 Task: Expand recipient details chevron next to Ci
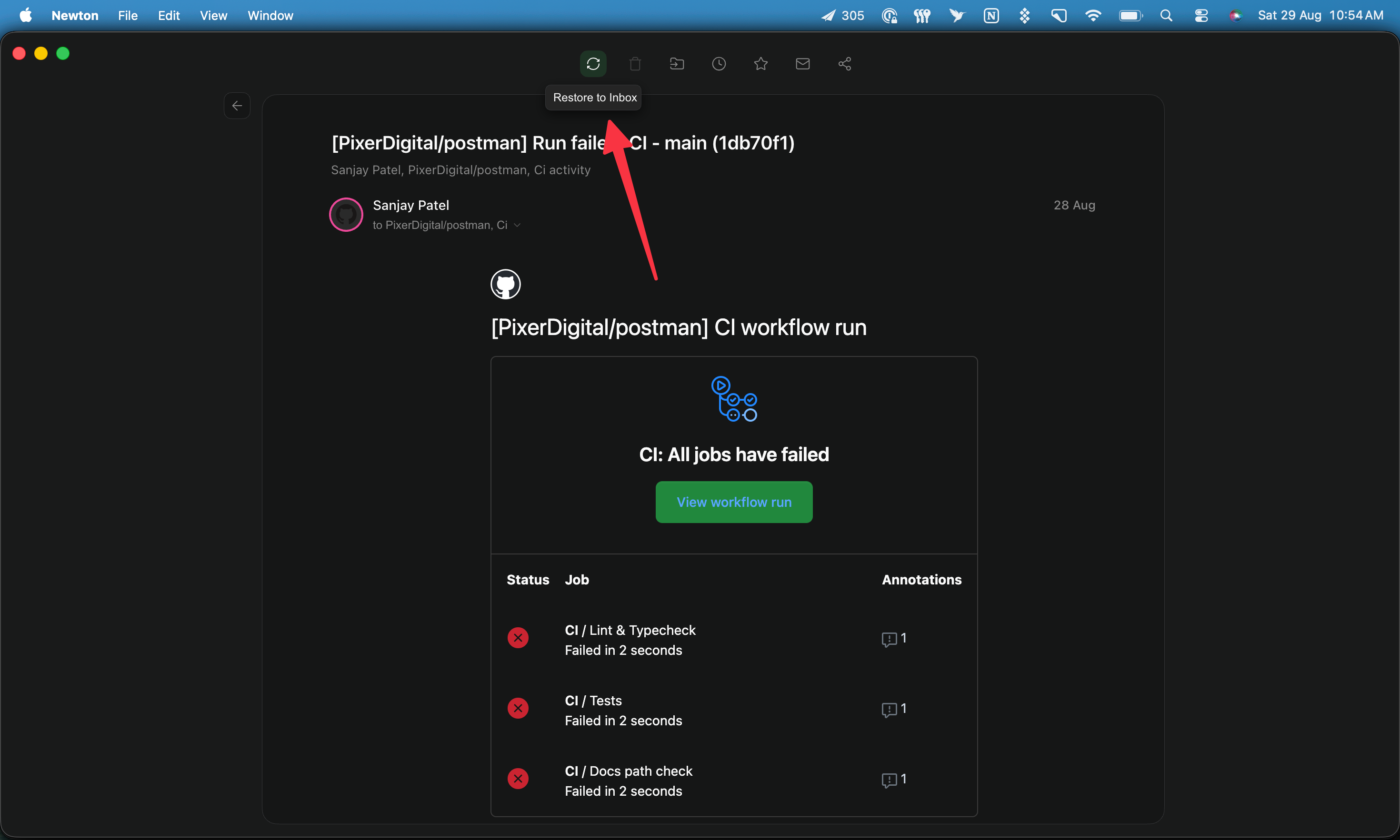(517, 225)
